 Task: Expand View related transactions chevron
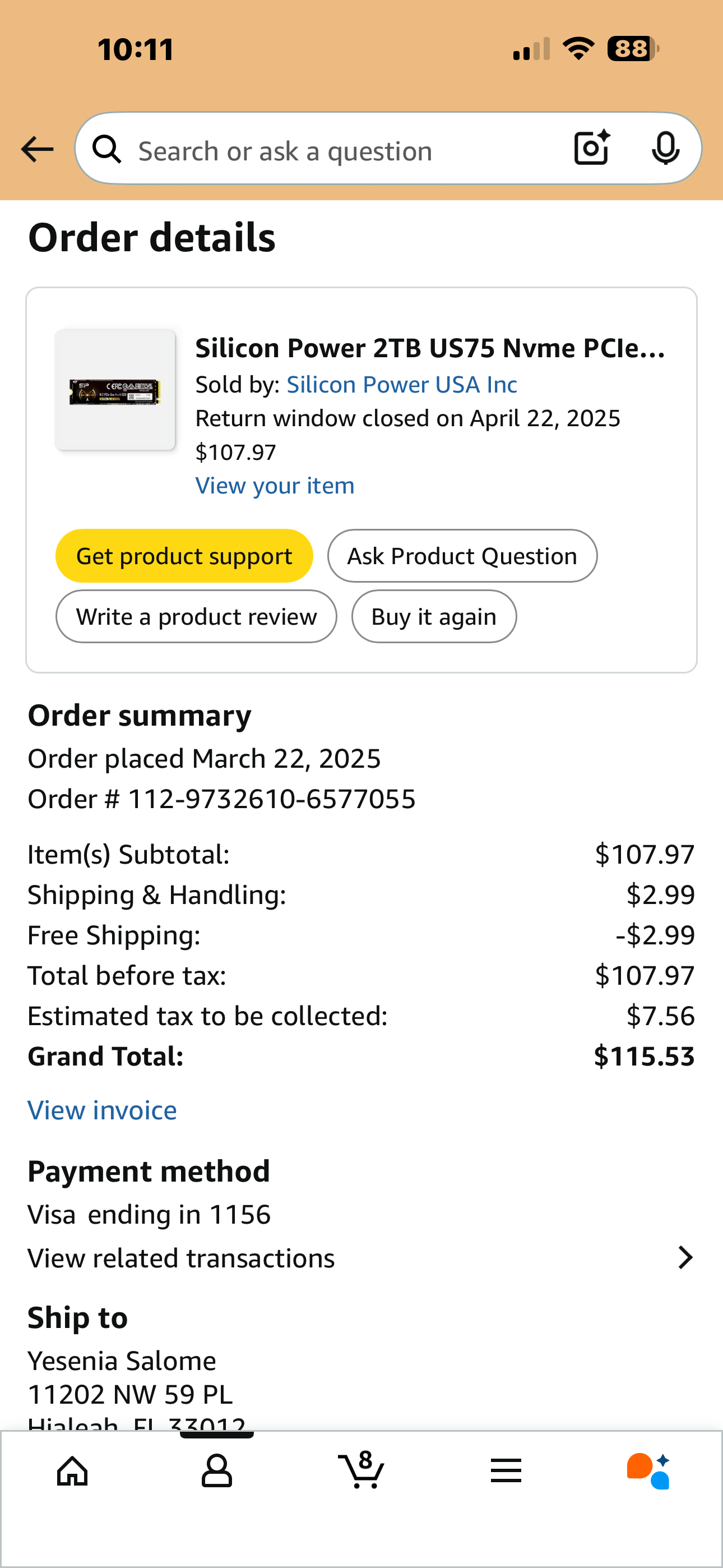tap(685, 1257)
